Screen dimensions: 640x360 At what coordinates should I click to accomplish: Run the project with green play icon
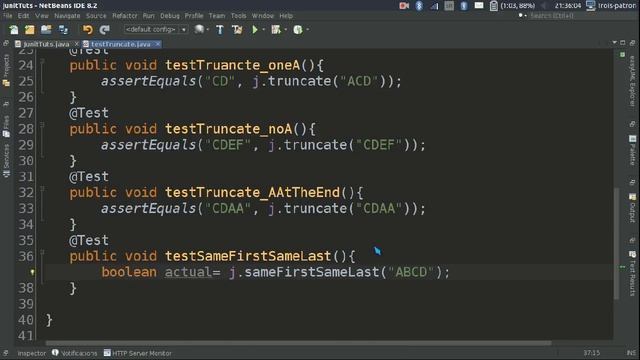[255, 30]
